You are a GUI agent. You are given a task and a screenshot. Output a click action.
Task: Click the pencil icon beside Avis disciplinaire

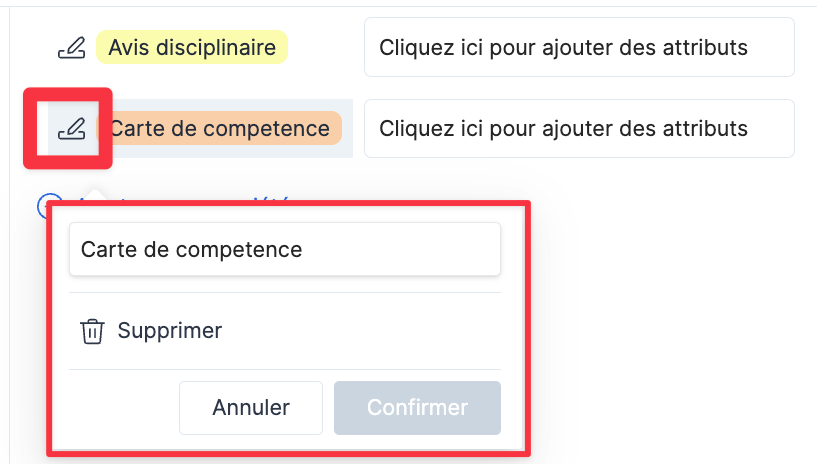point(71,48)
